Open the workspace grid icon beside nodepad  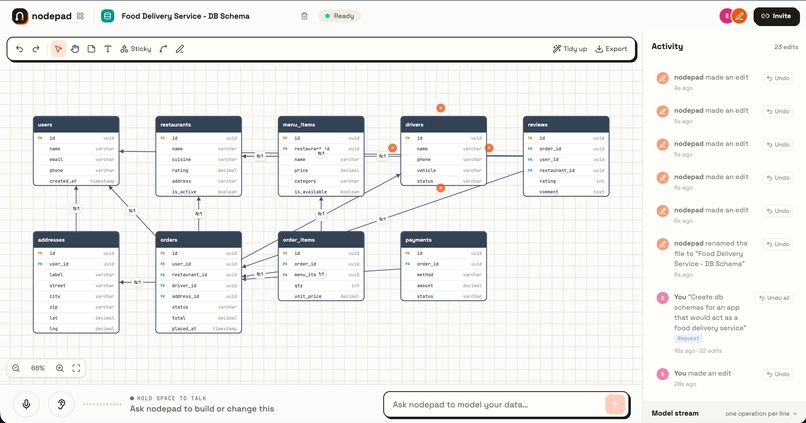click(80, 16)
